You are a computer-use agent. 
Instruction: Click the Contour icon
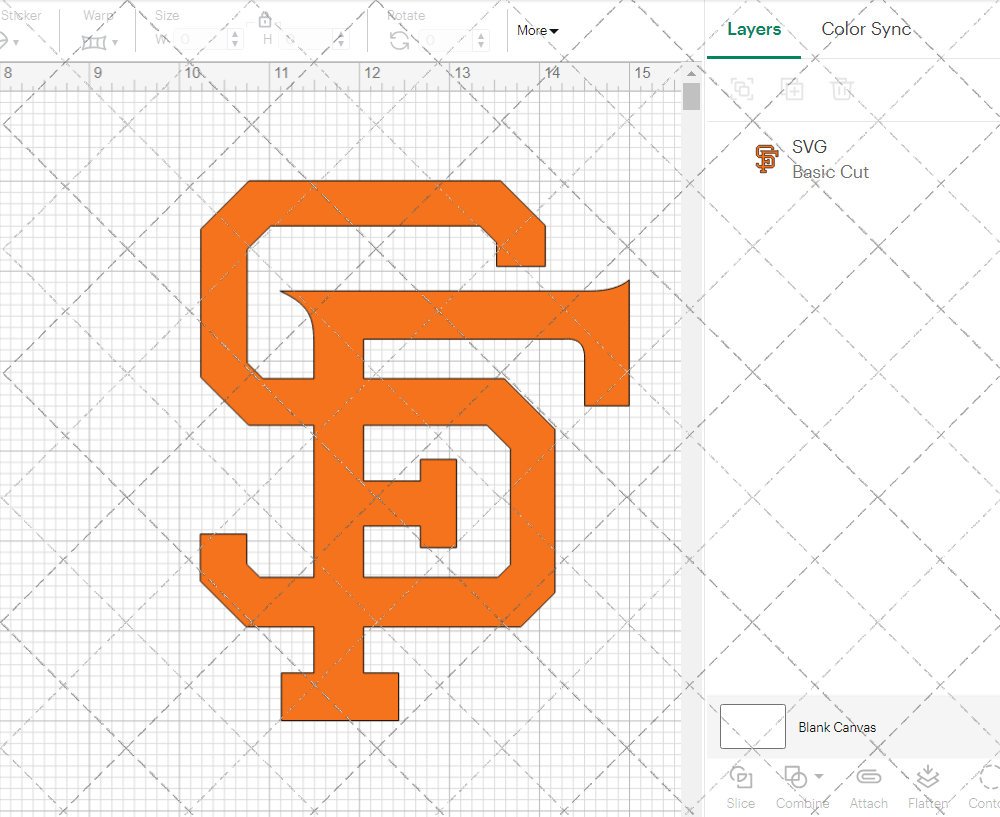(988, 778)
